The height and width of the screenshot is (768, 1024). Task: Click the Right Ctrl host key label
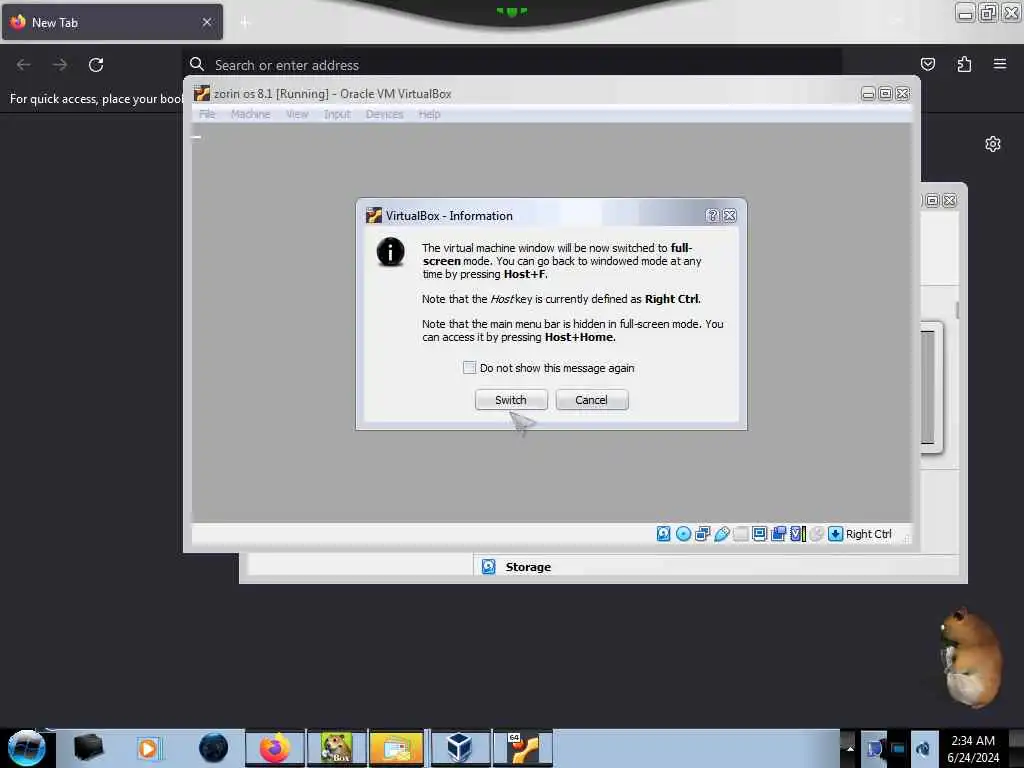click(869, 534)
